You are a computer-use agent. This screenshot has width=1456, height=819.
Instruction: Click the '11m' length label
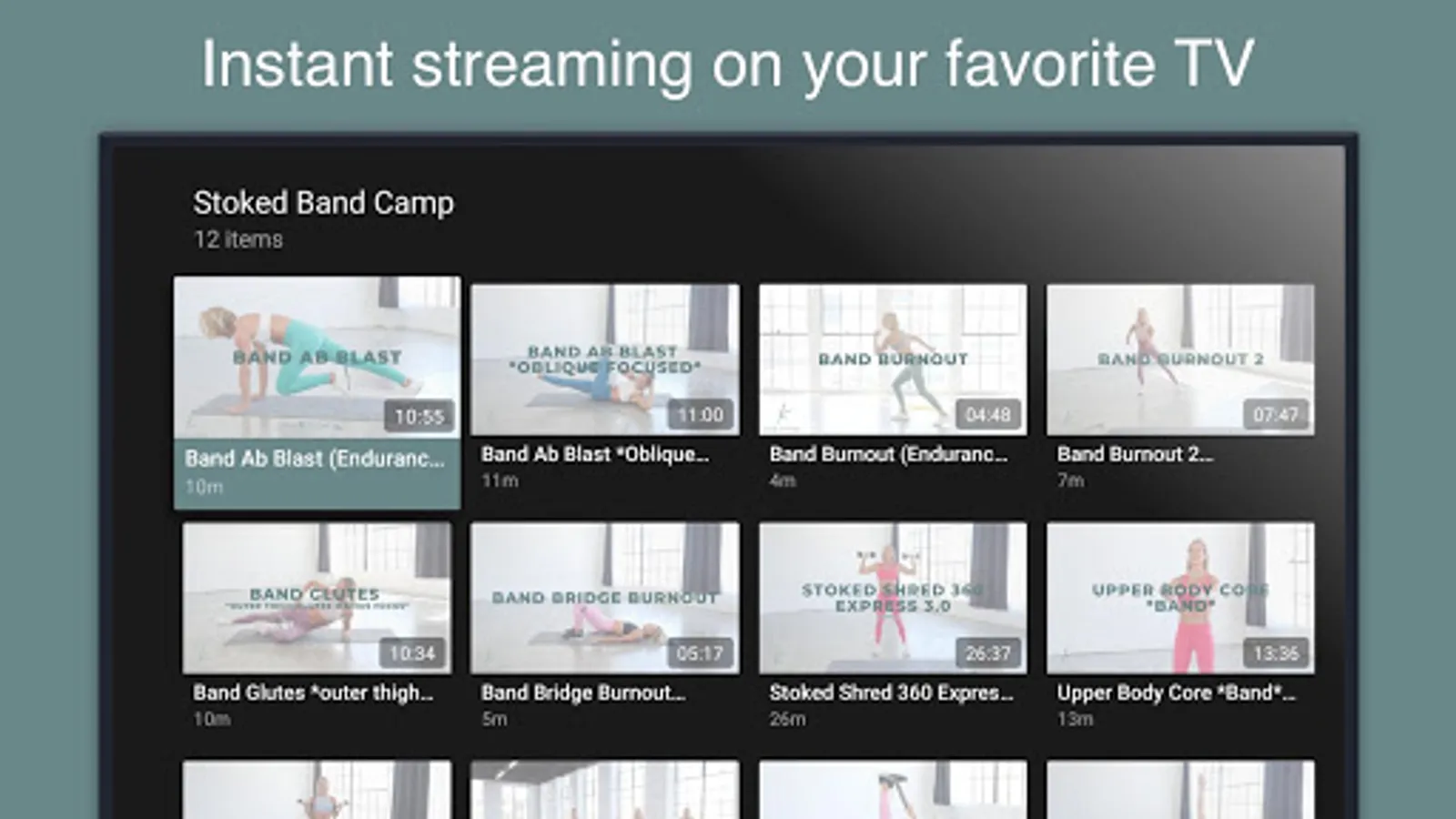pyautogui.click(x=500, y=480)
